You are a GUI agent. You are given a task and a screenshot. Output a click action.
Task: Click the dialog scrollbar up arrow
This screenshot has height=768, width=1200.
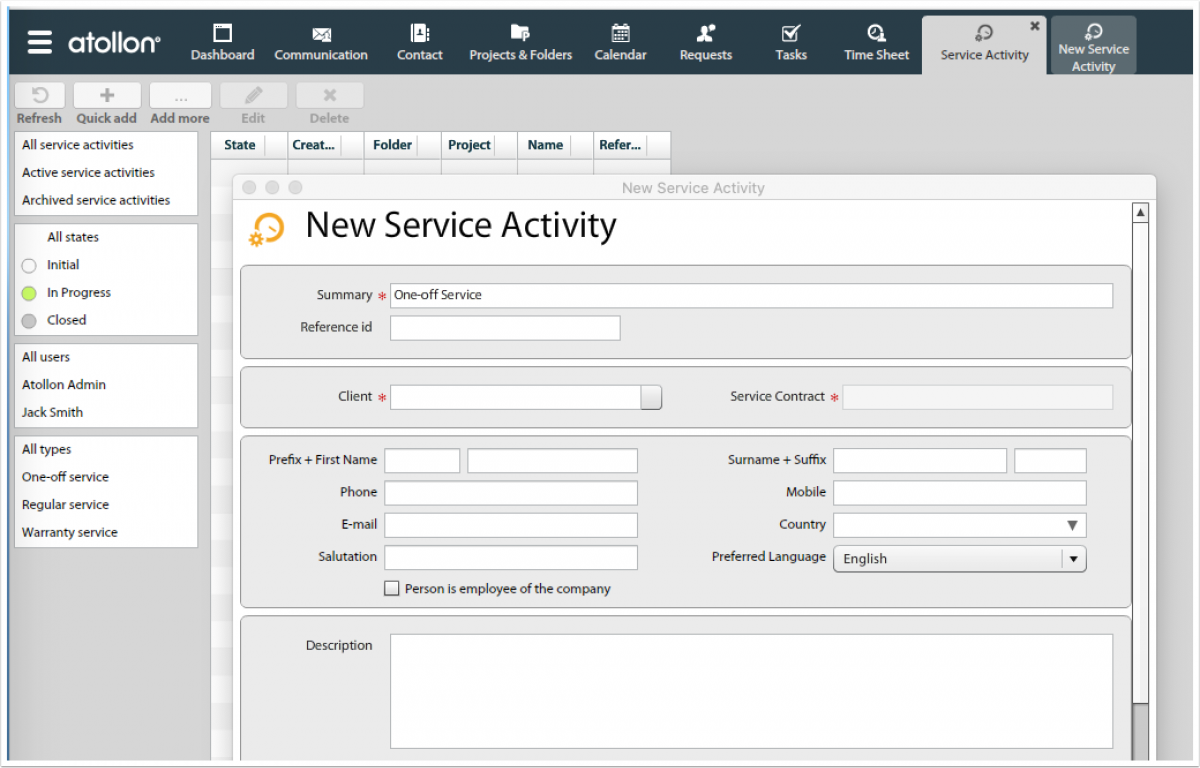point(1140,213)
